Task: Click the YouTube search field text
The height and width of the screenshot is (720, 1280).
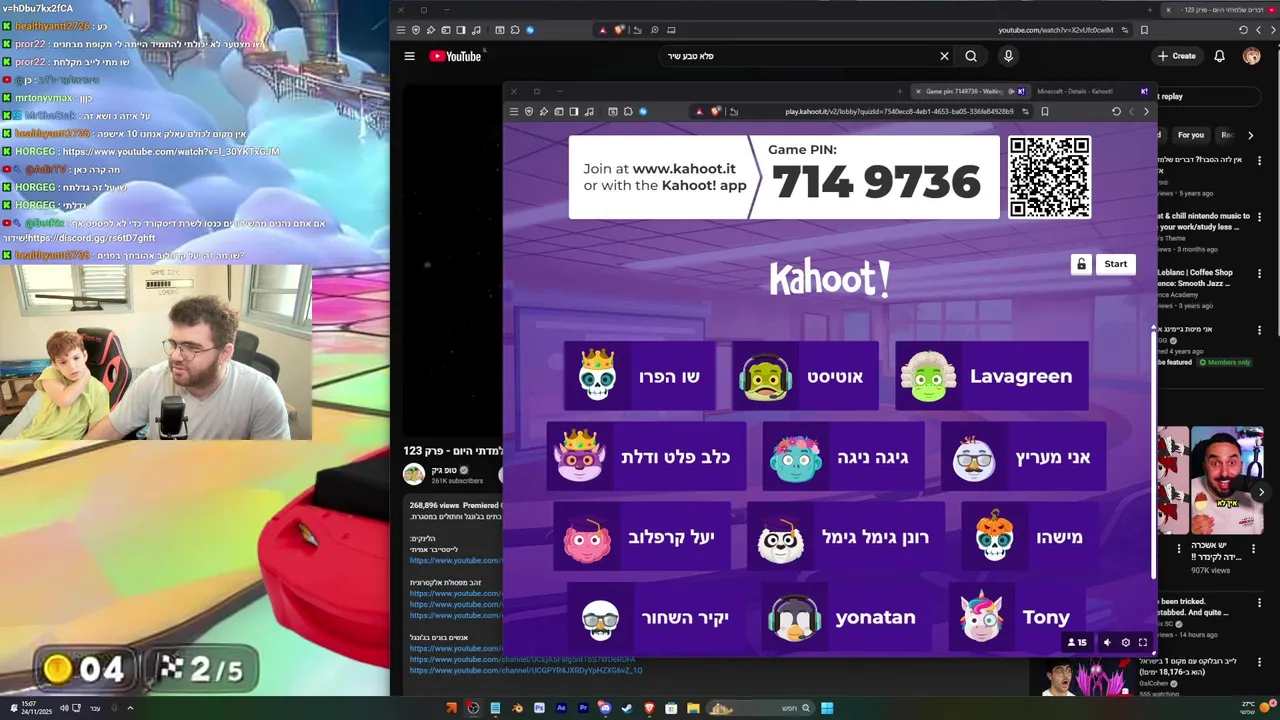Action: [691, 56]
